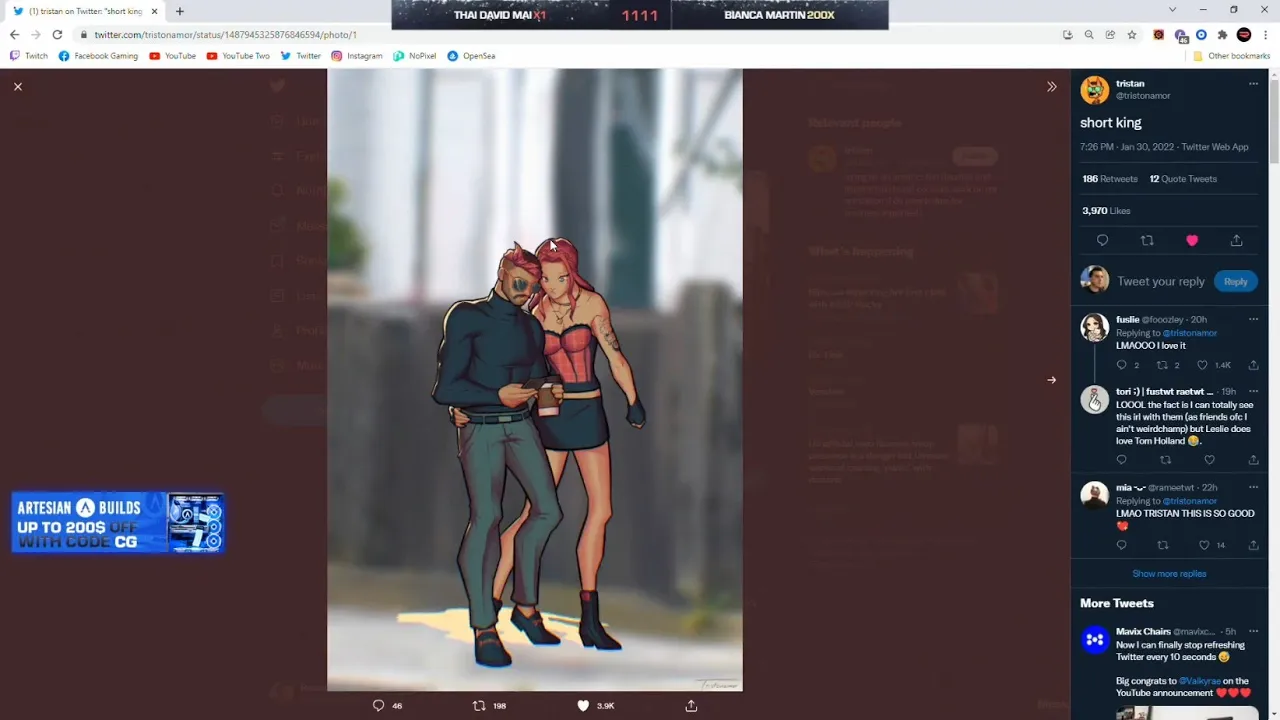
Task: Retweet fuslie's reply
Action: (x=1162, y=366)
